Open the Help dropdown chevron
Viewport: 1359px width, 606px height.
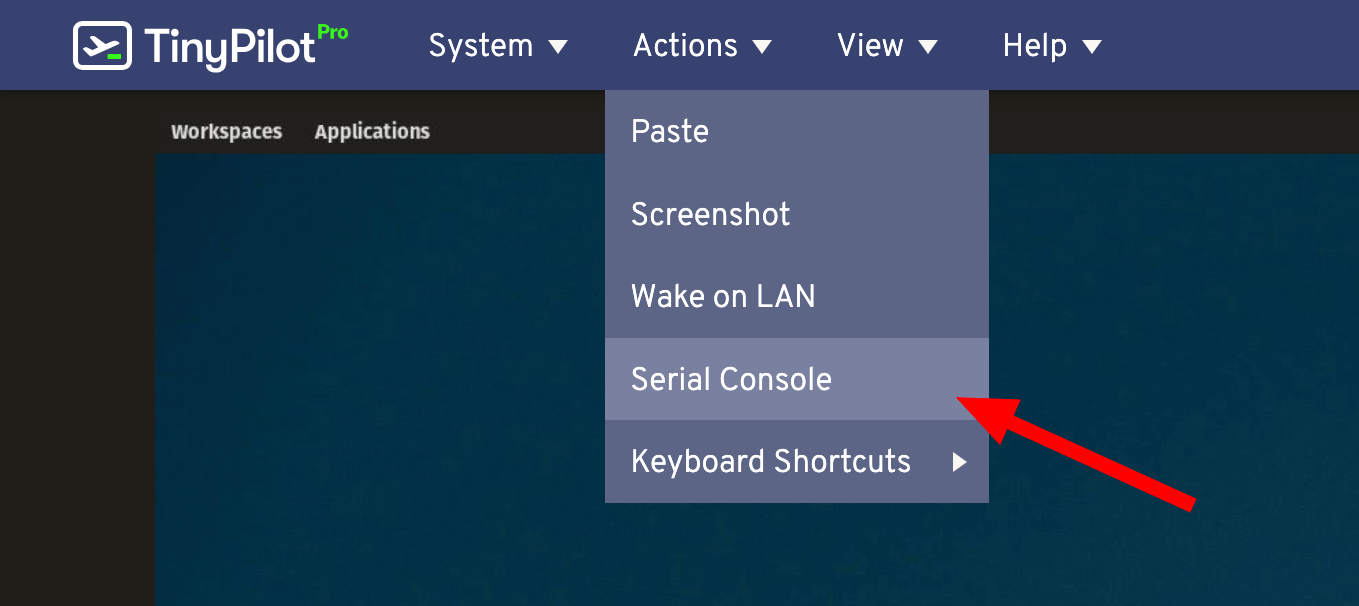[1095, 46]
